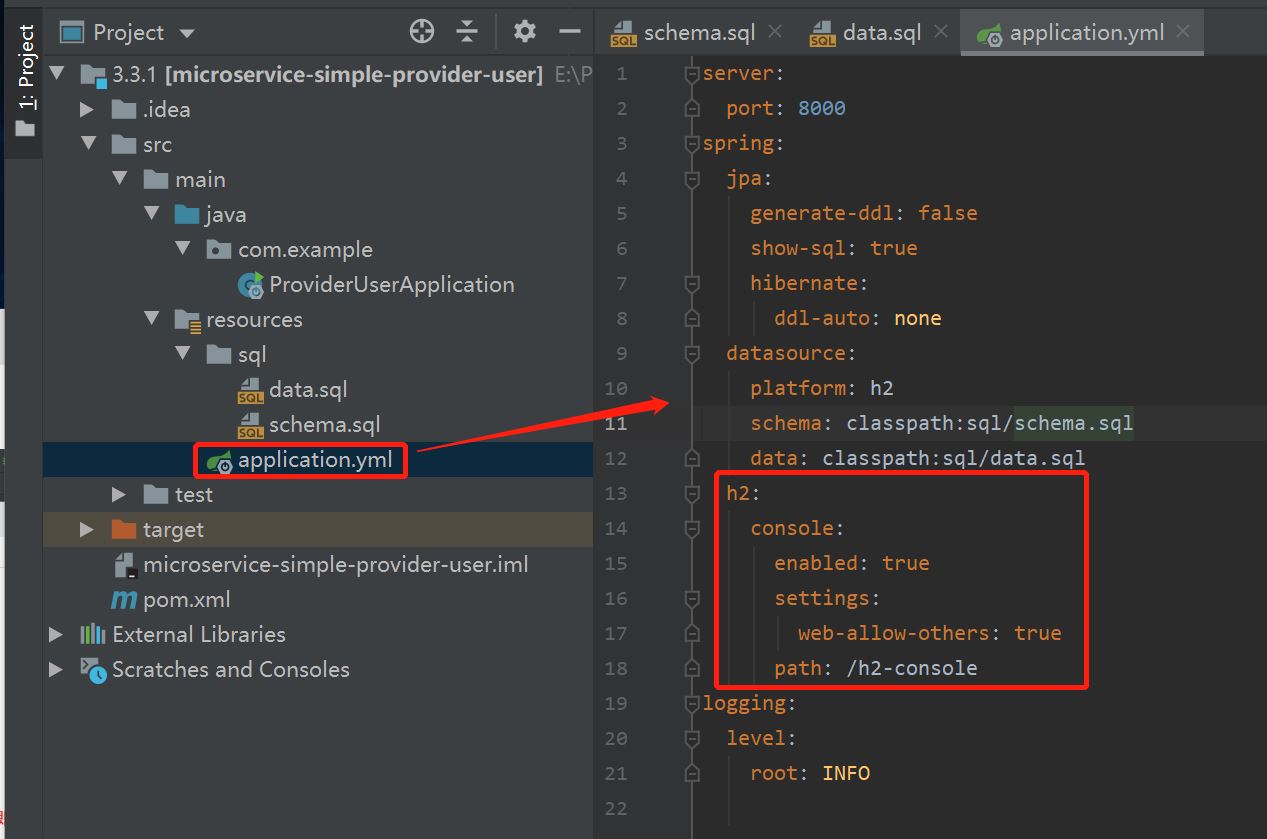The height and width of the screenshot is (839, 1267).
Task: Open Project panel settings gear
Action: pyautogui.click(x=524, y=32)
